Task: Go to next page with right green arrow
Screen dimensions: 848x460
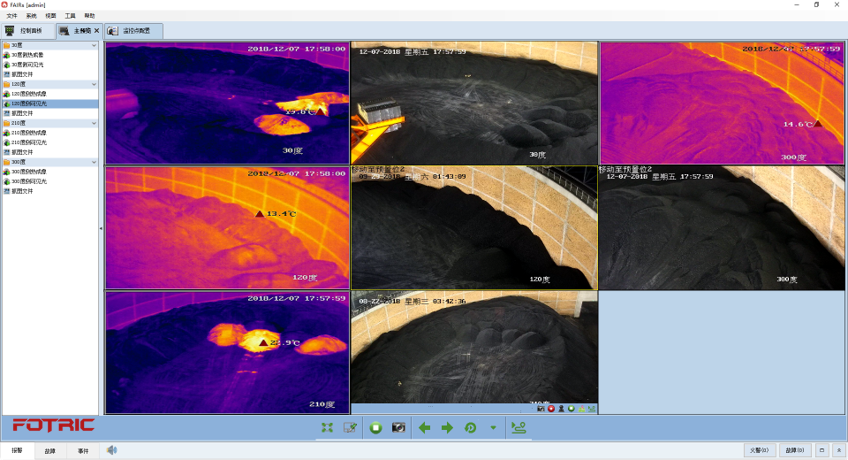Action: click(447, 428)
